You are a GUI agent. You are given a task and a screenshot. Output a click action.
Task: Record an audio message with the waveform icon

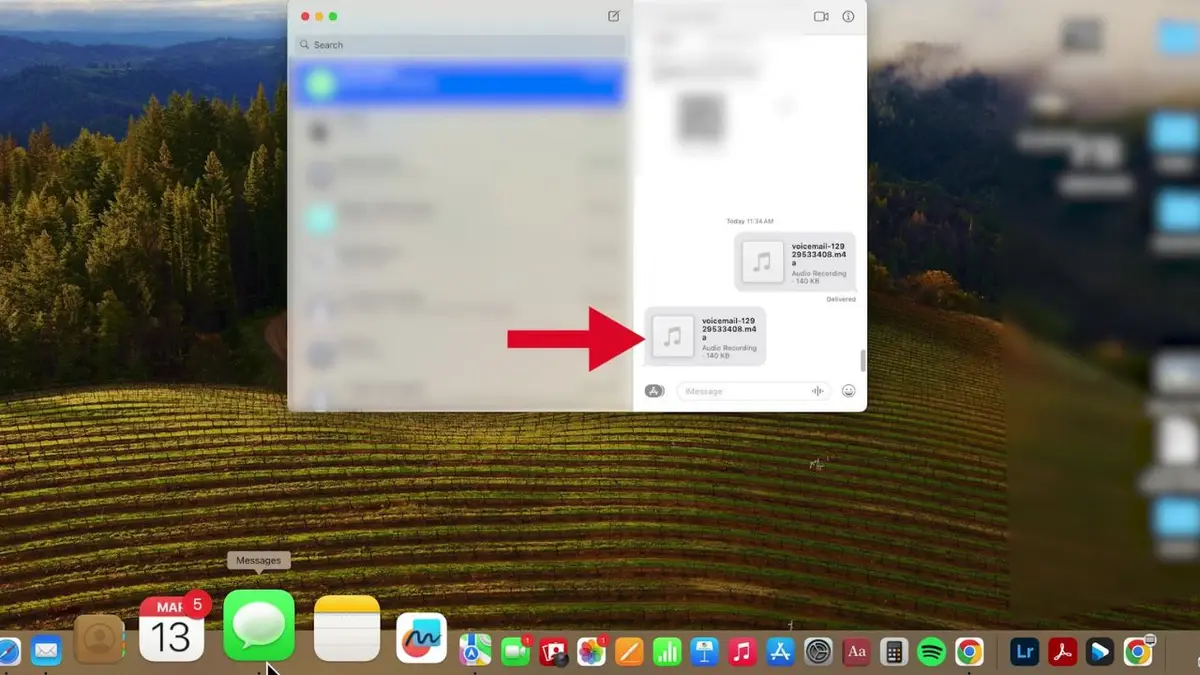(x=819, y=391)
